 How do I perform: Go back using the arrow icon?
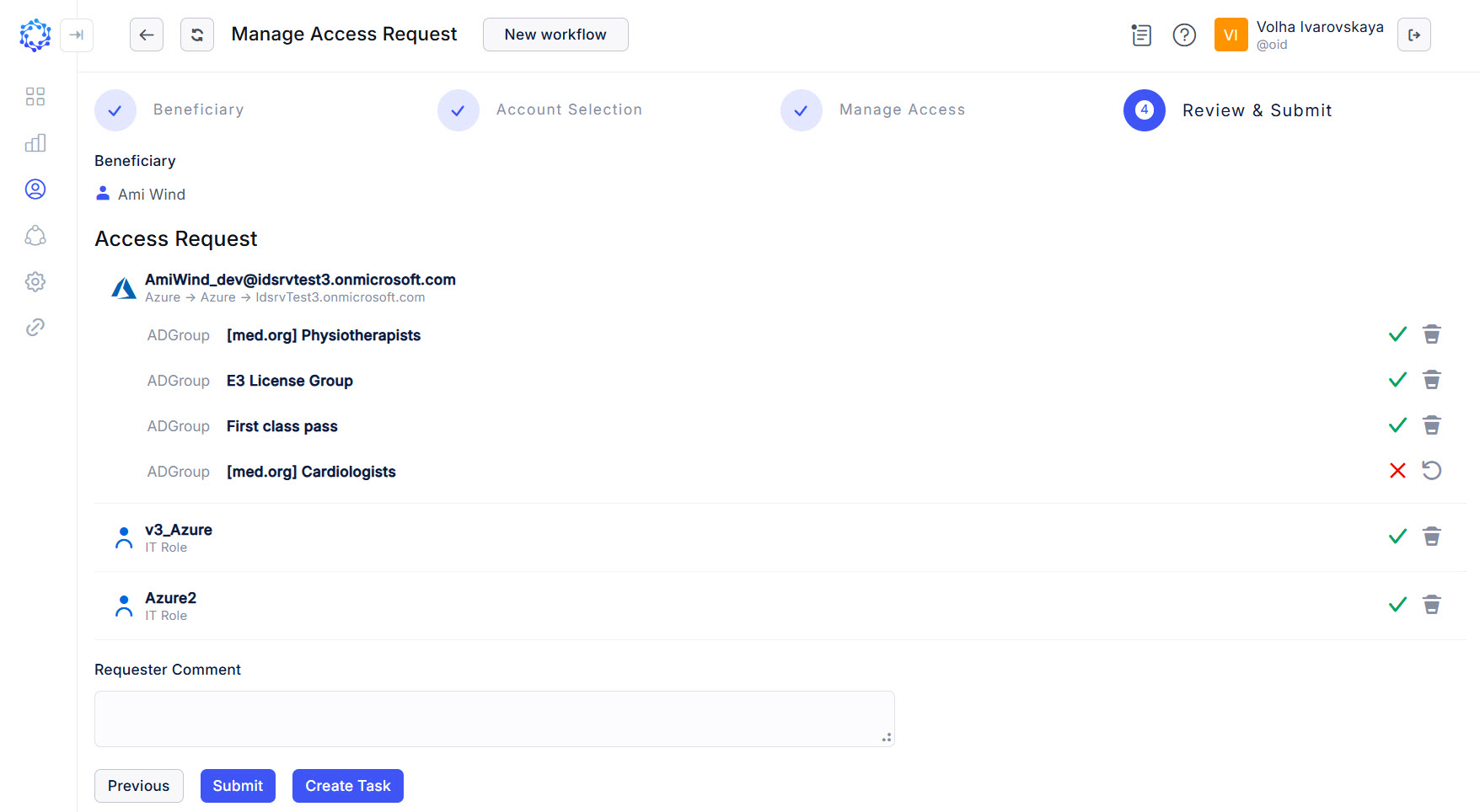click(x=146, y=35)
